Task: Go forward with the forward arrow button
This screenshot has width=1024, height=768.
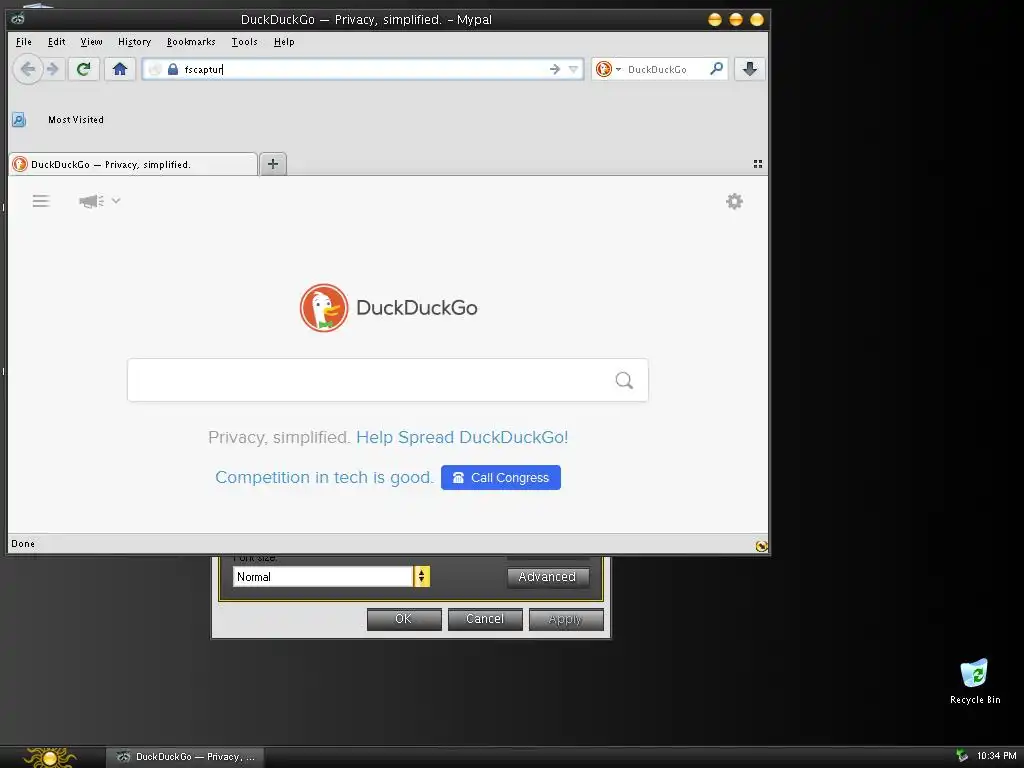Action: click(x=54, y=69)
